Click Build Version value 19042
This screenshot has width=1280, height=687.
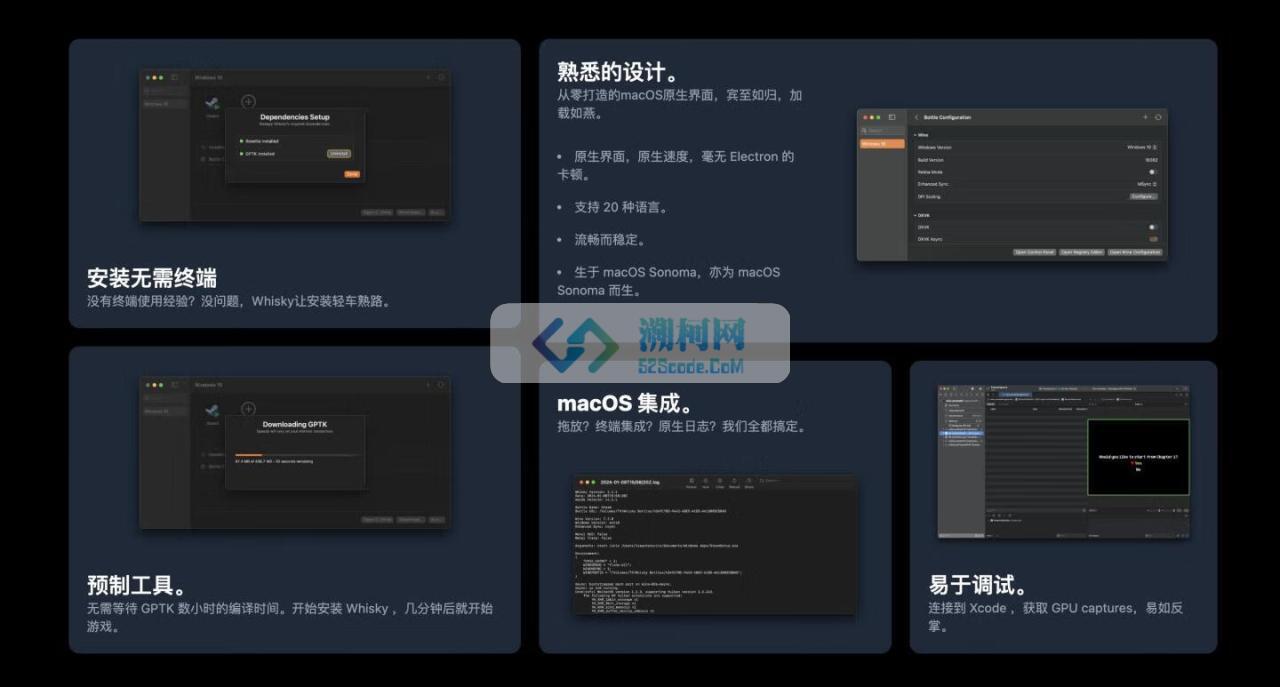coord(1151,160)
